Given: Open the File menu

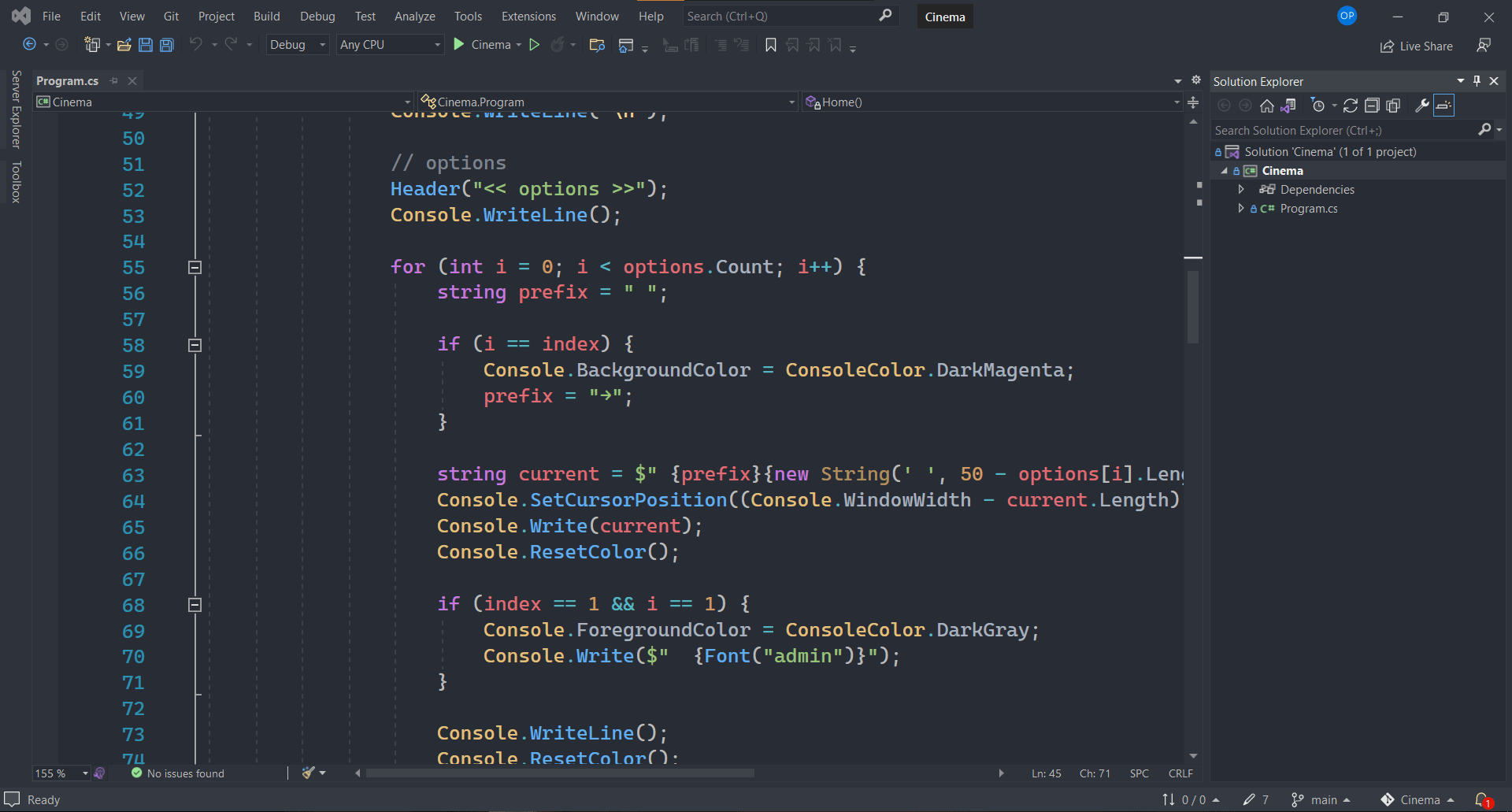Looking at the screenshot, I should [x=51, y=16].
